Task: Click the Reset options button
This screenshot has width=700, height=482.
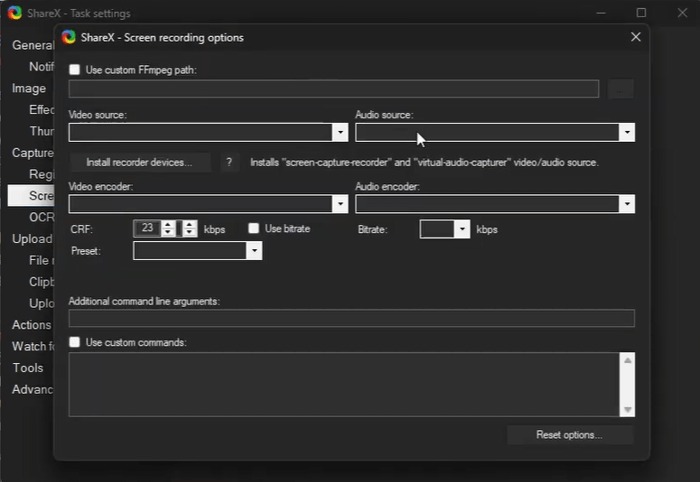Action: (569, 435)
